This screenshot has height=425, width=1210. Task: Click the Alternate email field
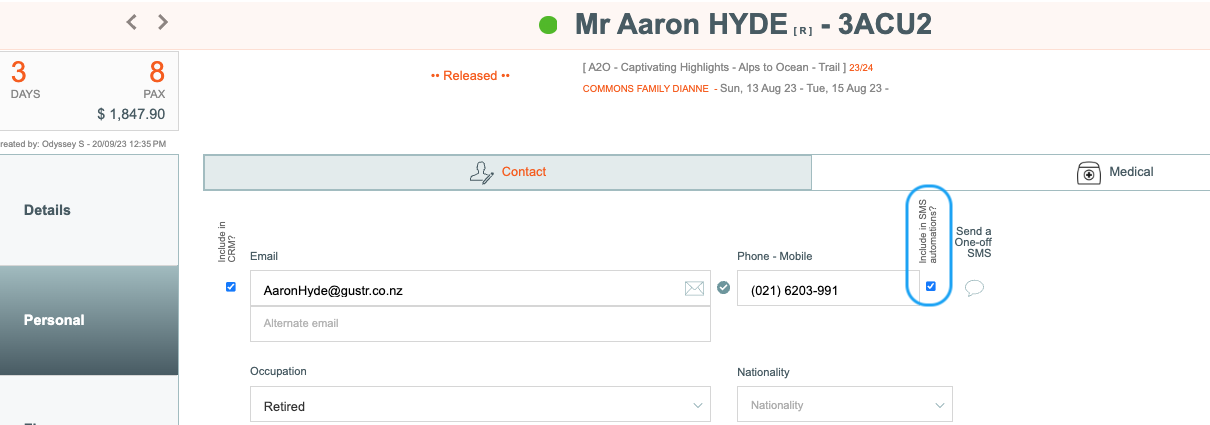[480, 323]
